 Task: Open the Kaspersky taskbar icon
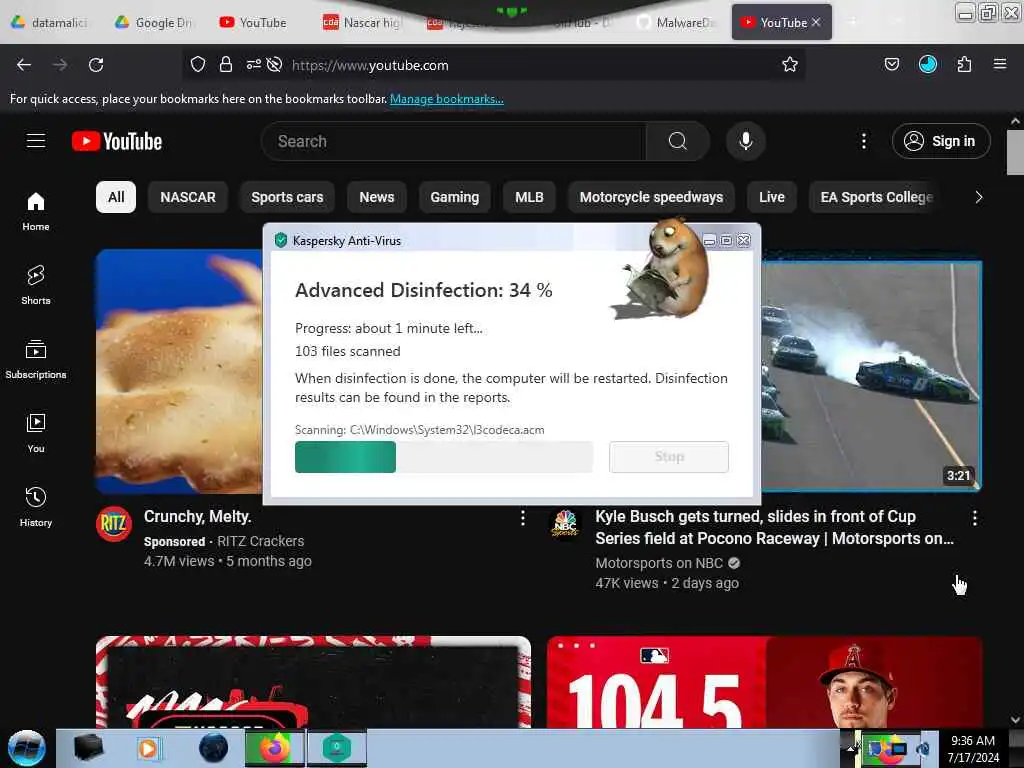pos(337,748)
